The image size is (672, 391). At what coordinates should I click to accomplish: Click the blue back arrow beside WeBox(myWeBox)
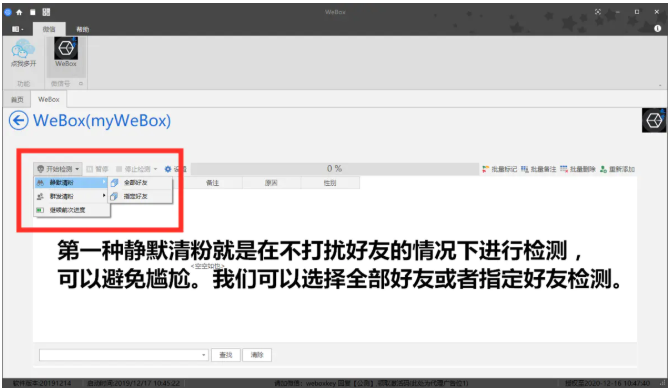point(18,120)
